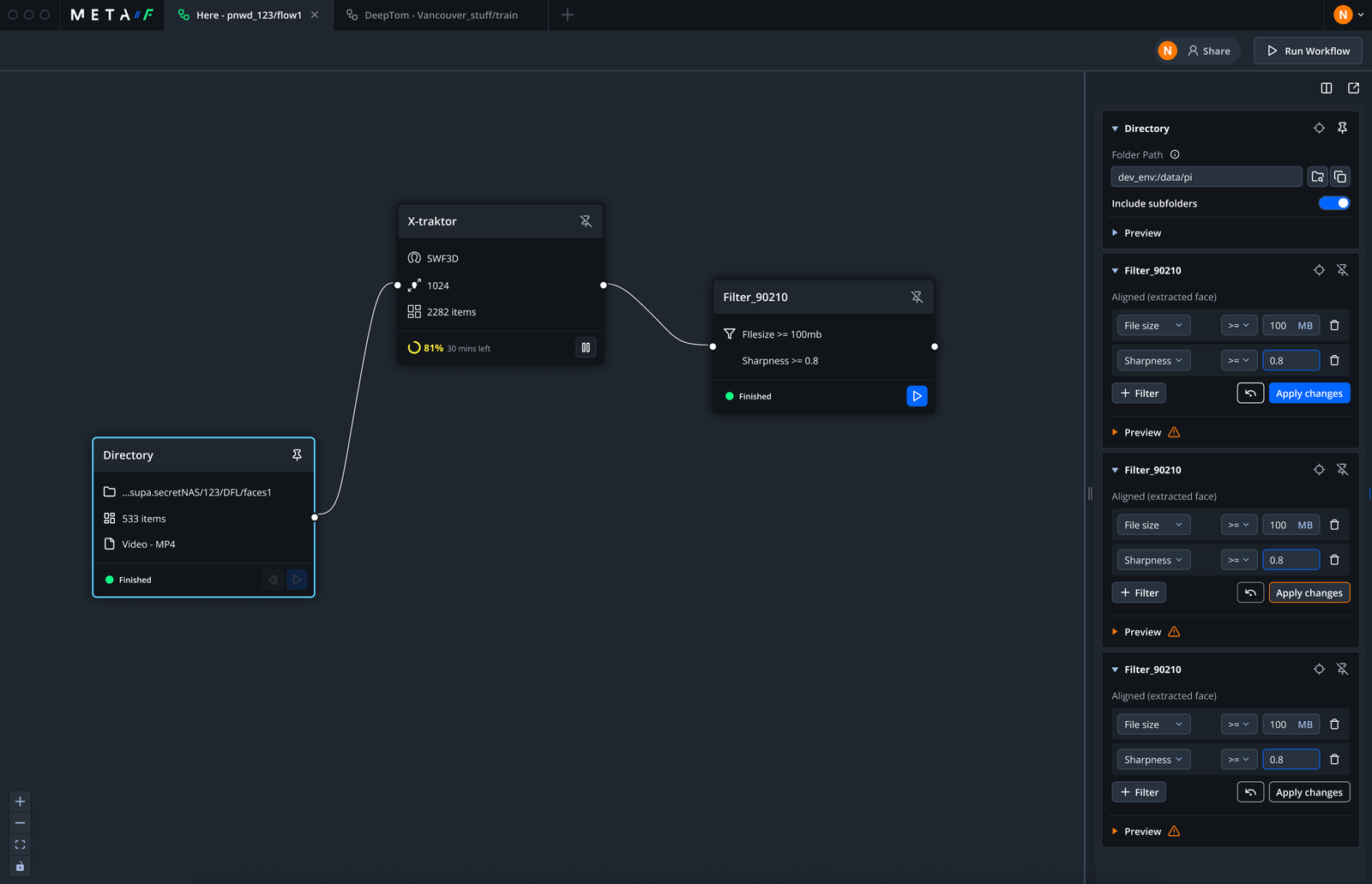Image resolution: width=1372 pixels, height=884 pixels.
Task: Click the N collaborator avatar beside Share
Action: (1167, 51)
